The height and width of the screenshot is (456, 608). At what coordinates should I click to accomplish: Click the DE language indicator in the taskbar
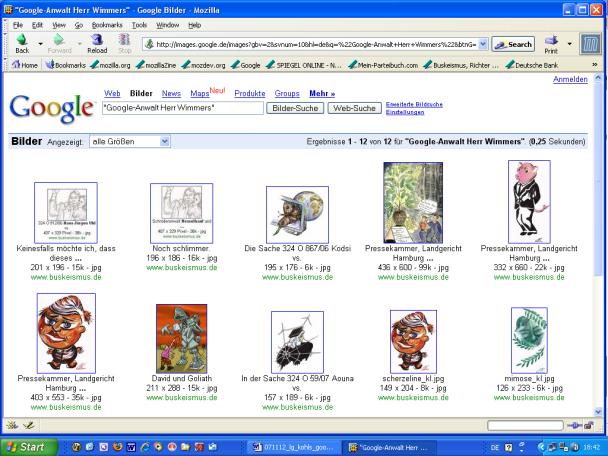(x=495, y=447)
